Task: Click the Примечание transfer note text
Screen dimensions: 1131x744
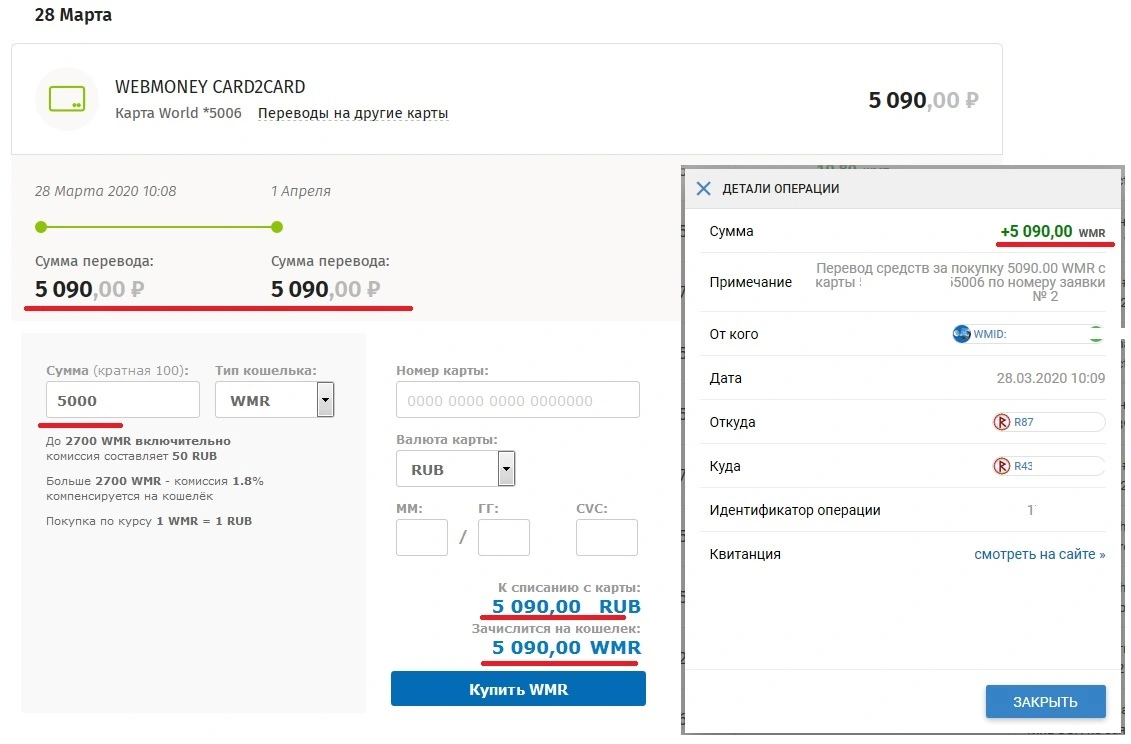Action: pyautogui.click(x=960, y=282)
